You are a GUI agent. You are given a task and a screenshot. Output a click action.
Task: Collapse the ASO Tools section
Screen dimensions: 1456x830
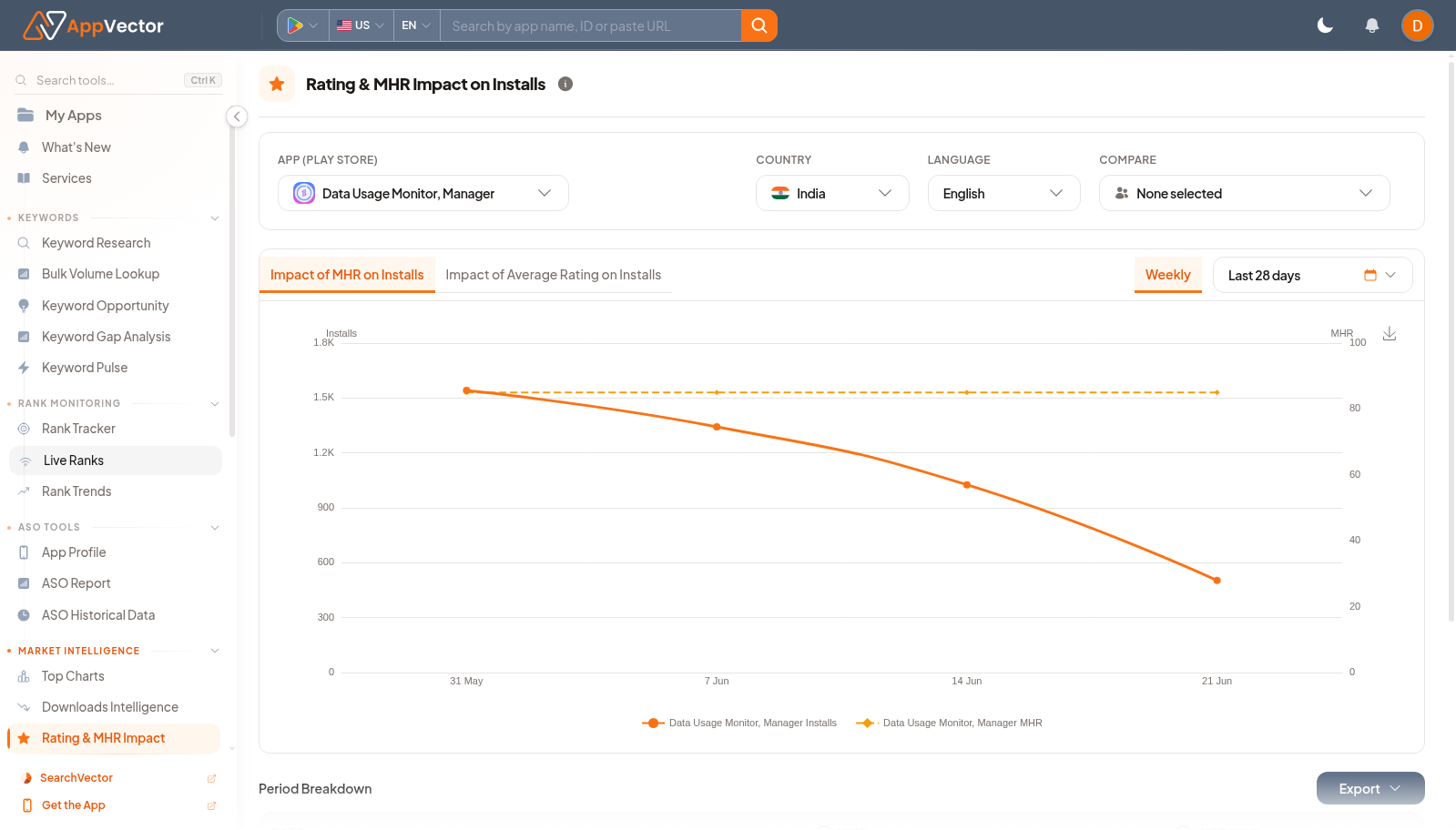coord(215,528)
